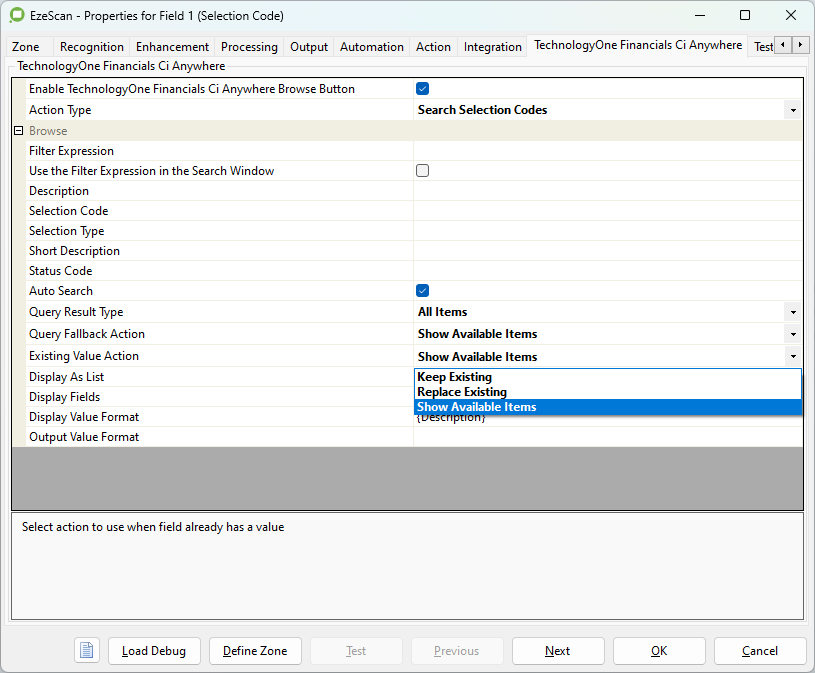The image size is (815, 673).
Task: Go to the Integration tab
Action: point(492,47)
